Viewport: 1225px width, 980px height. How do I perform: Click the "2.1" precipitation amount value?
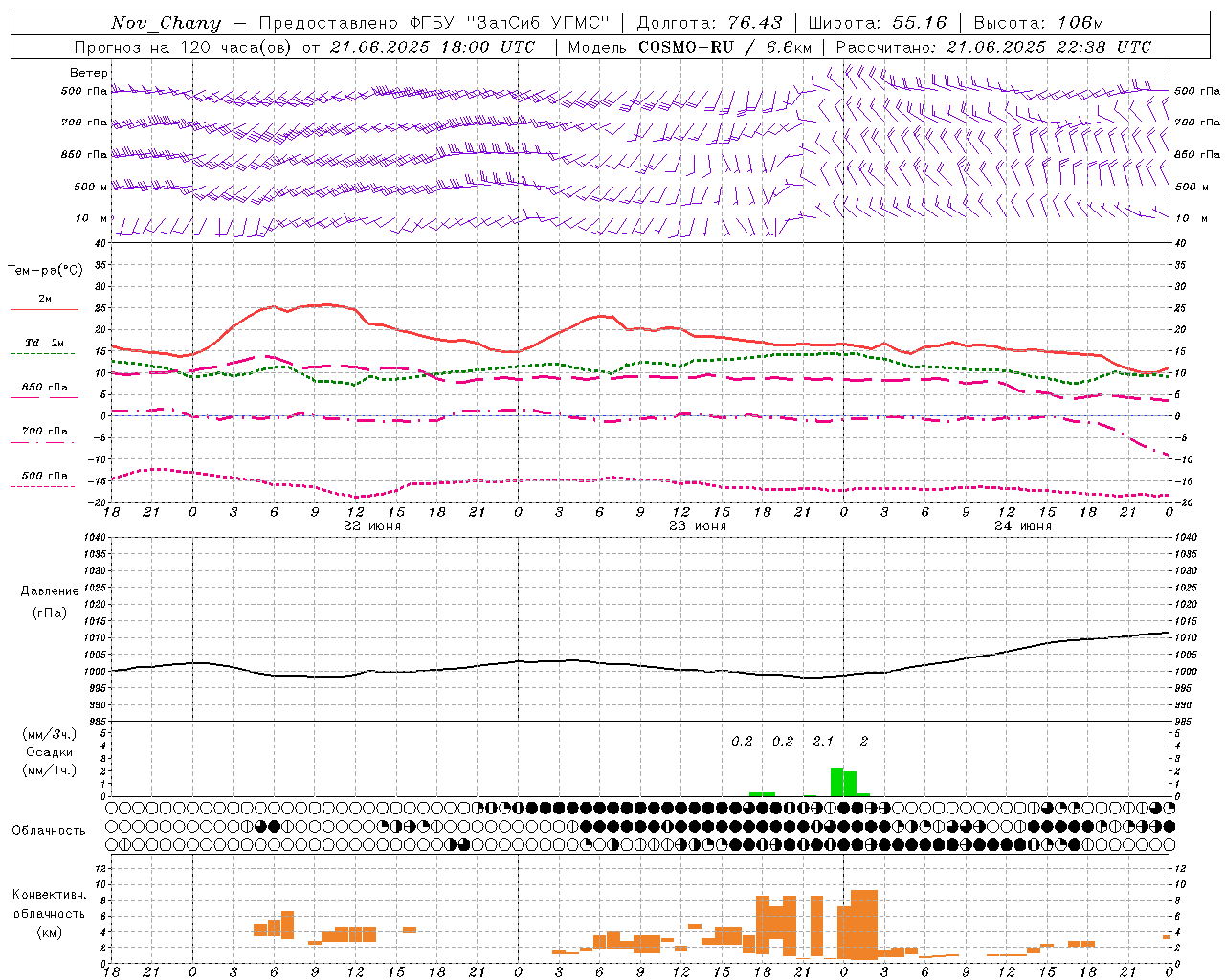(823, 741)
